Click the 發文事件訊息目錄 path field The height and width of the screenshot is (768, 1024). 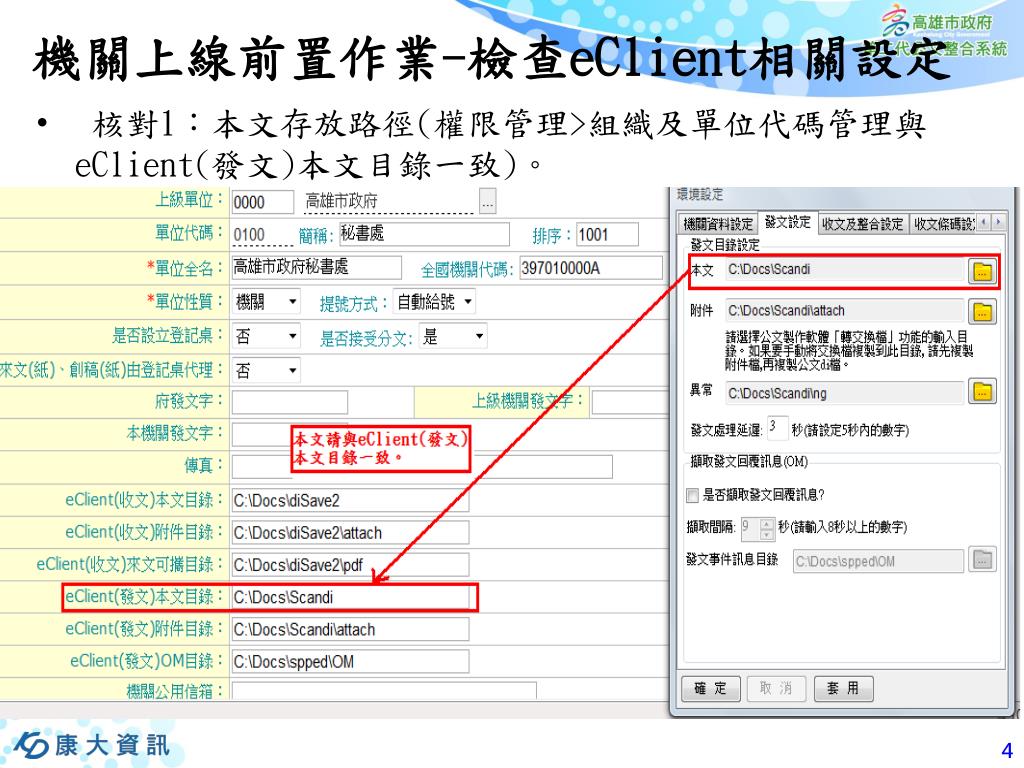point(878,561)
